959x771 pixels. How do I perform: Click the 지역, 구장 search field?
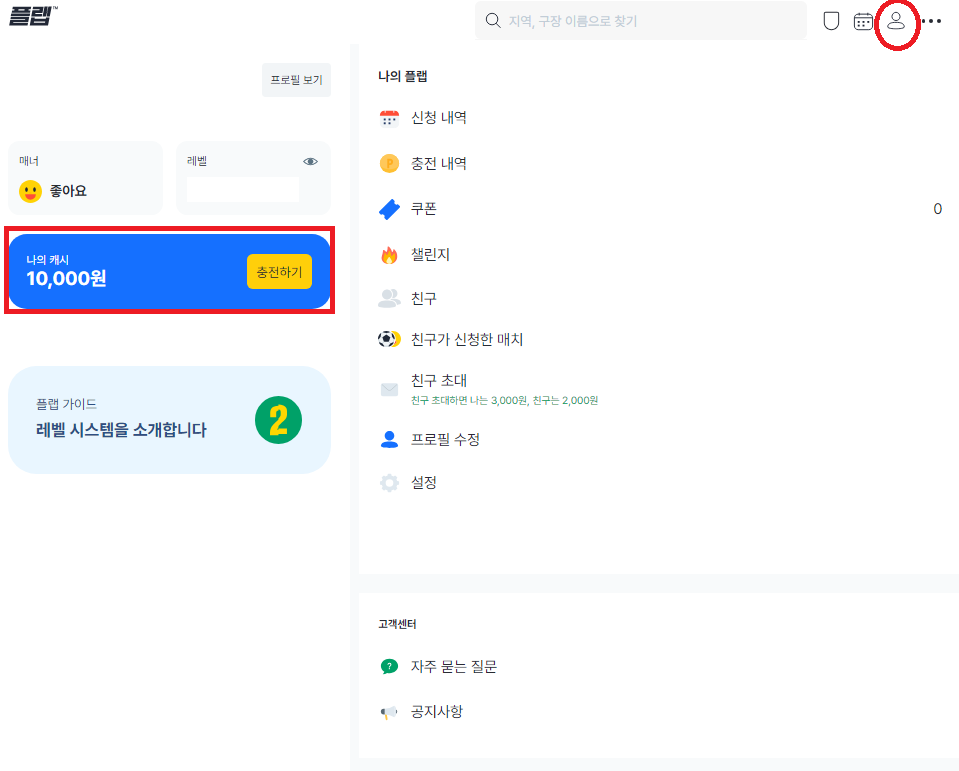point(640,20)
